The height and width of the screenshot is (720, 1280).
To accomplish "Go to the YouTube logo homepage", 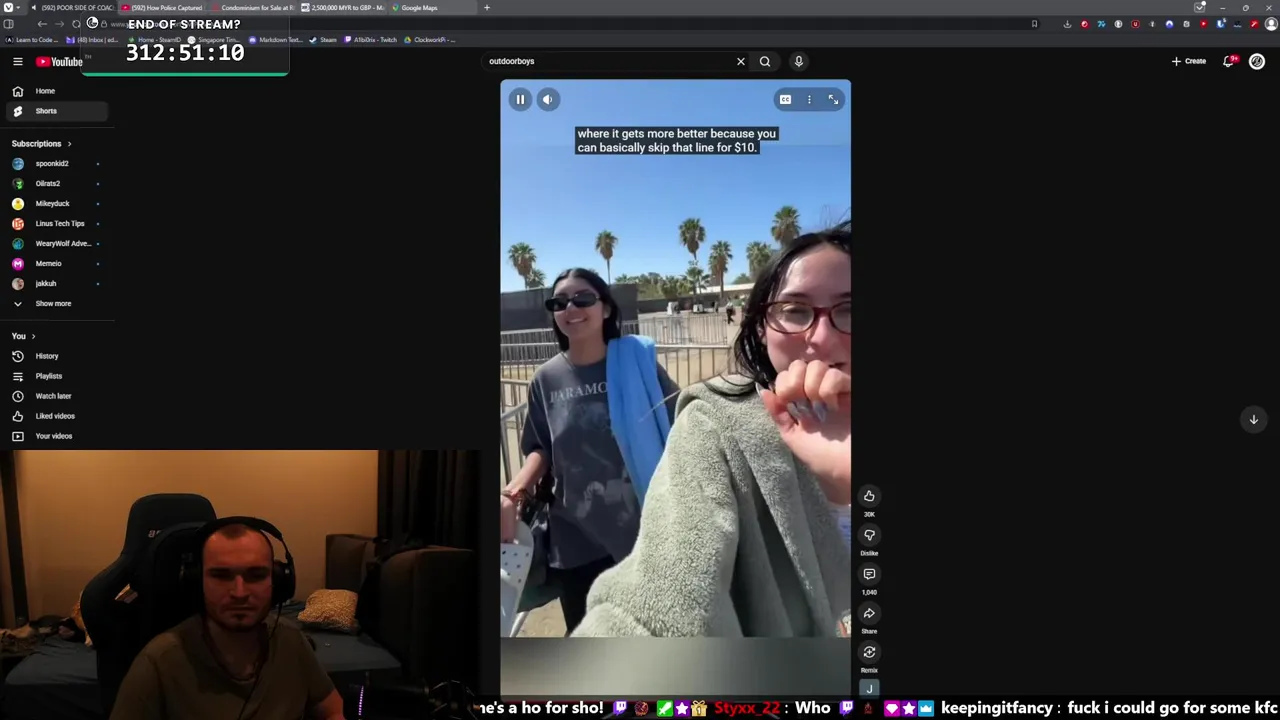I will click(60, 62).
